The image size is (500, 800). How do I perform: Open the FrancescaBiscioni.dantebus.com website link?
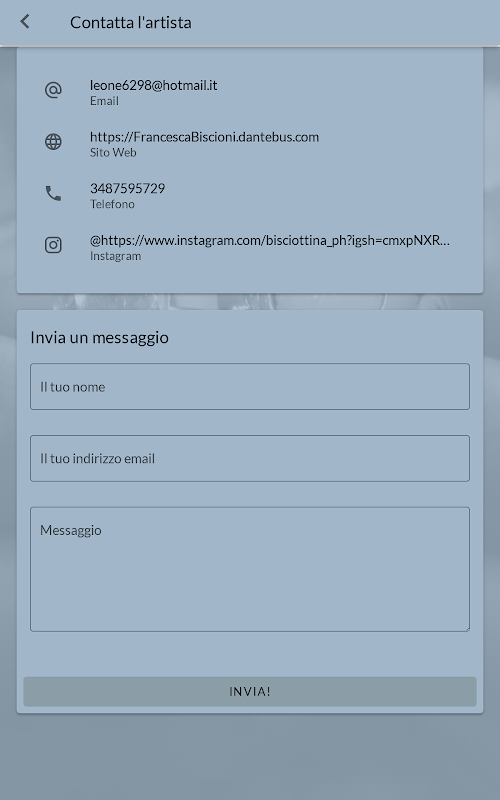coord(204,137)
